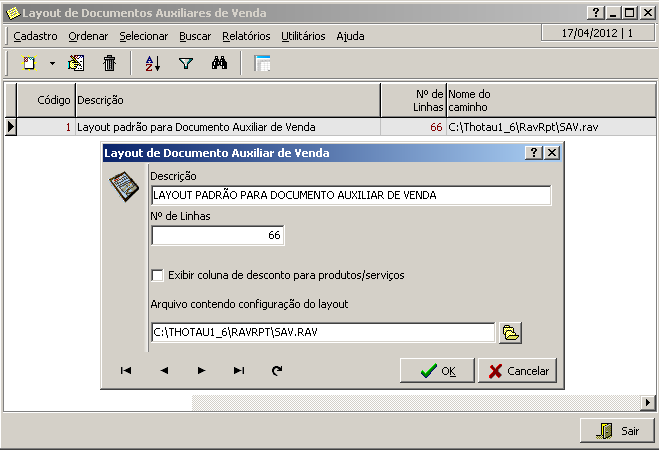Go to the next record in dialog
The width and height of the screenshot is (659, 450).
201,371
